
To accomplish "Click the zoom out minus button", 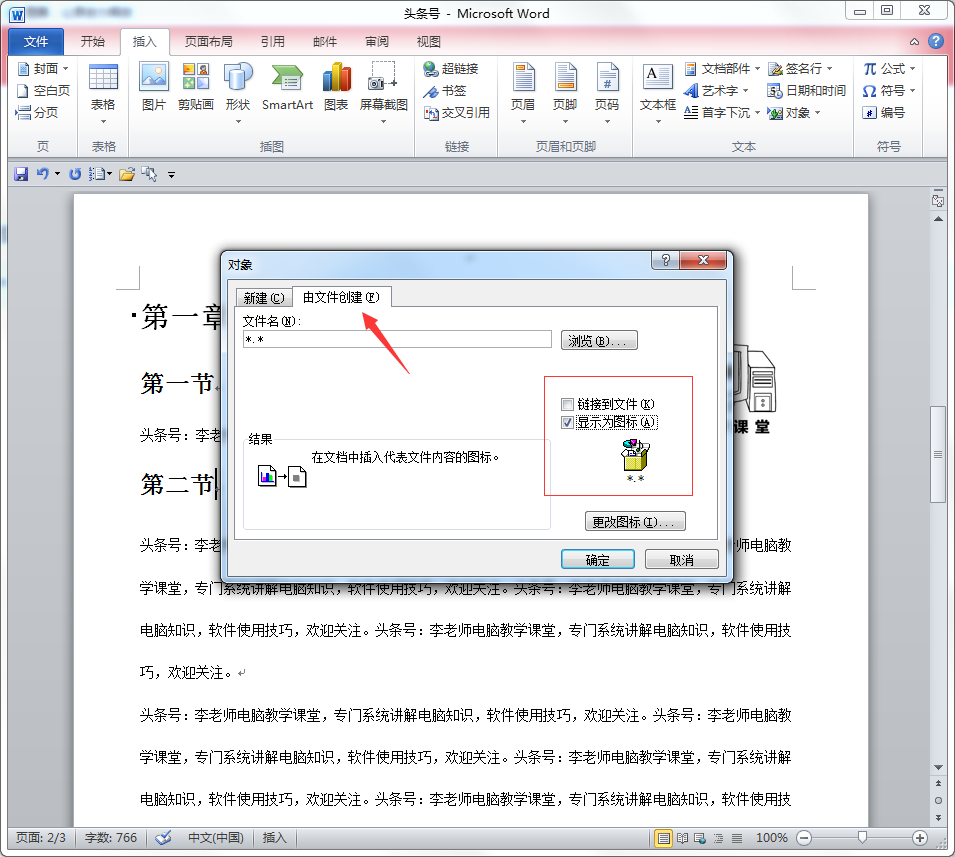I will click(804, 838).
